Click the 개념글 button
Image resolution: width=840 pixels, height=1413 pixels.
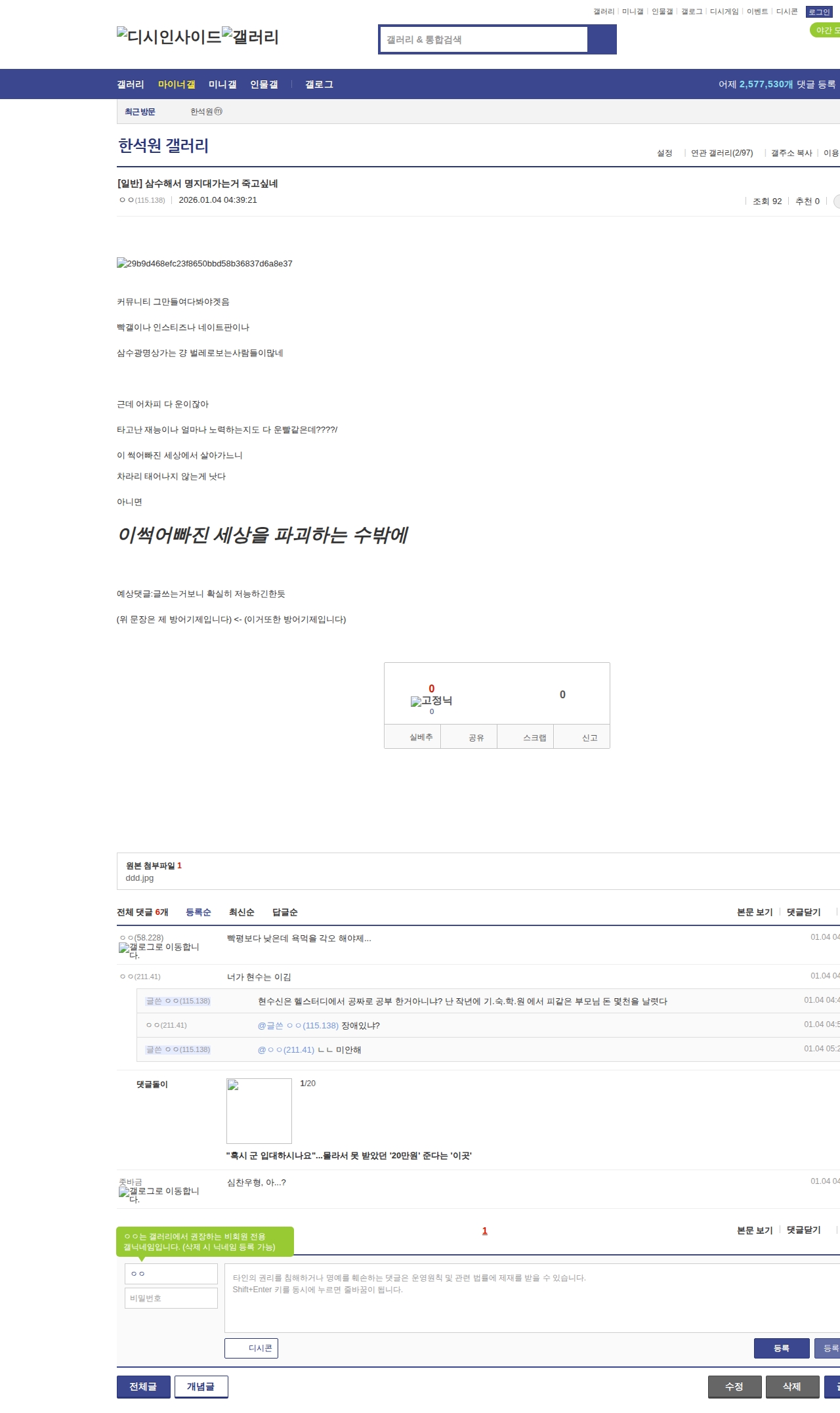[201, 1387]
